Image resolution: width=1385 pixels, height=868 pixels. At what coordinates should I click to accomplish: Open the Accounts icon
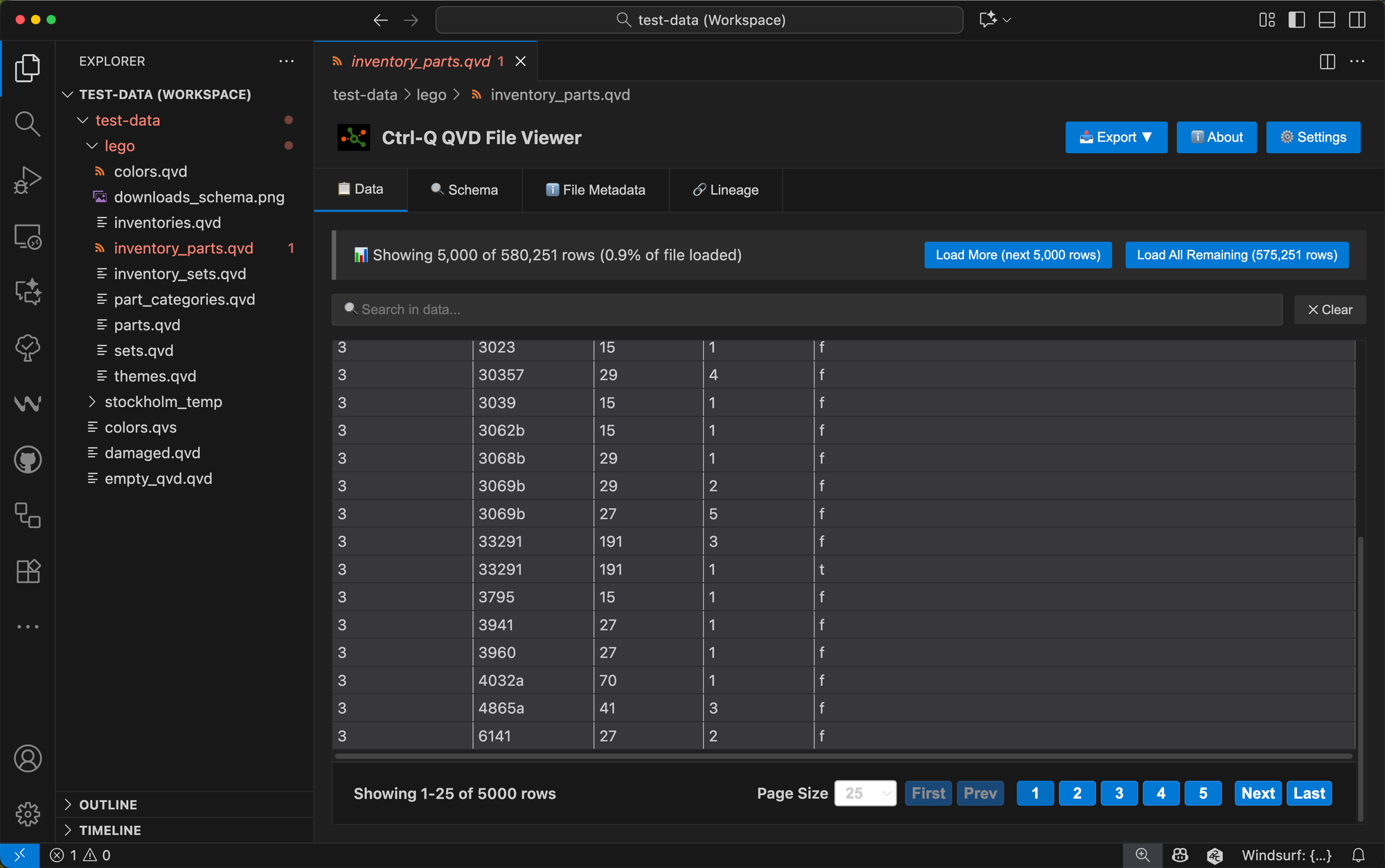tap(28, 759)
